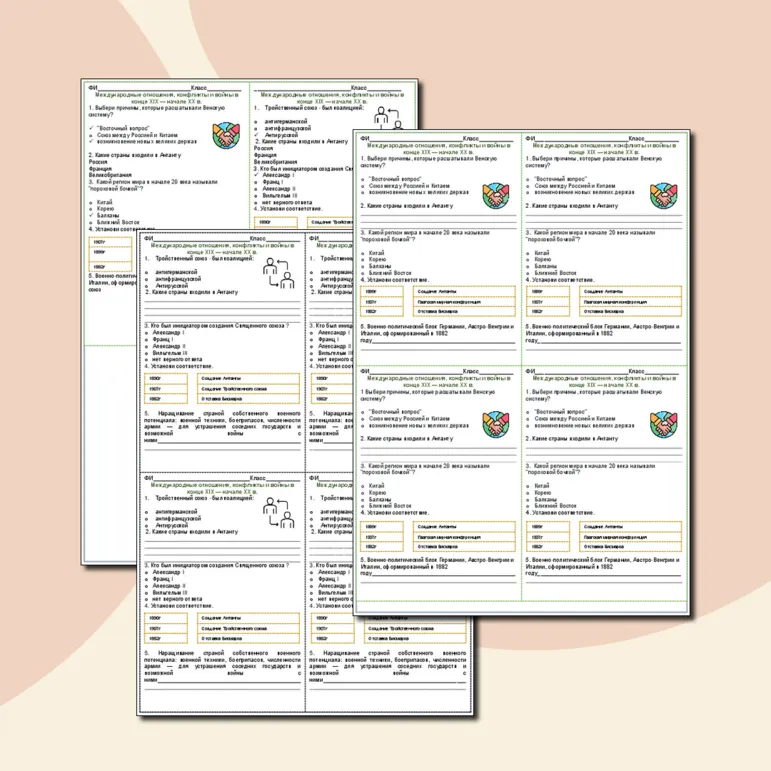
Task: Click the handshake globe icon in the front sheet's top-right card
Action: 663,196
